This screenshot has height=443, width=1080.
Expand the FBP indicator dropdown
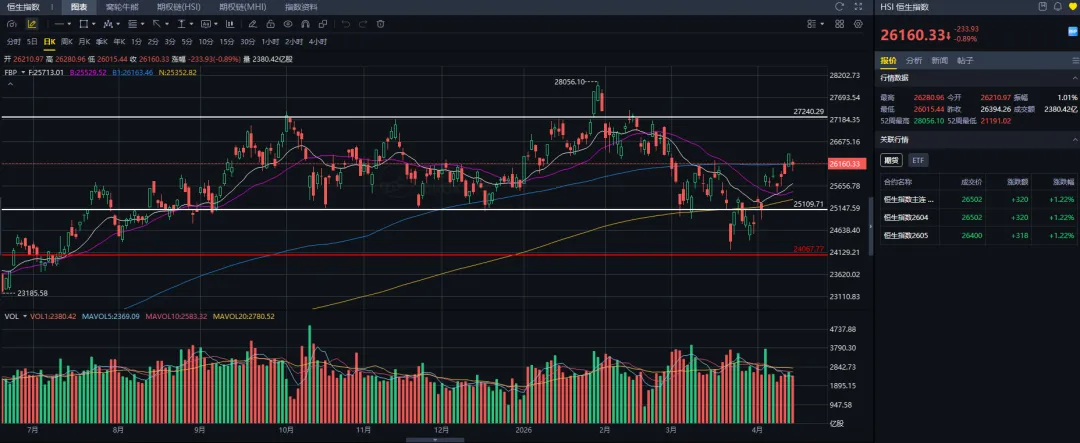[x=22, y=72]
